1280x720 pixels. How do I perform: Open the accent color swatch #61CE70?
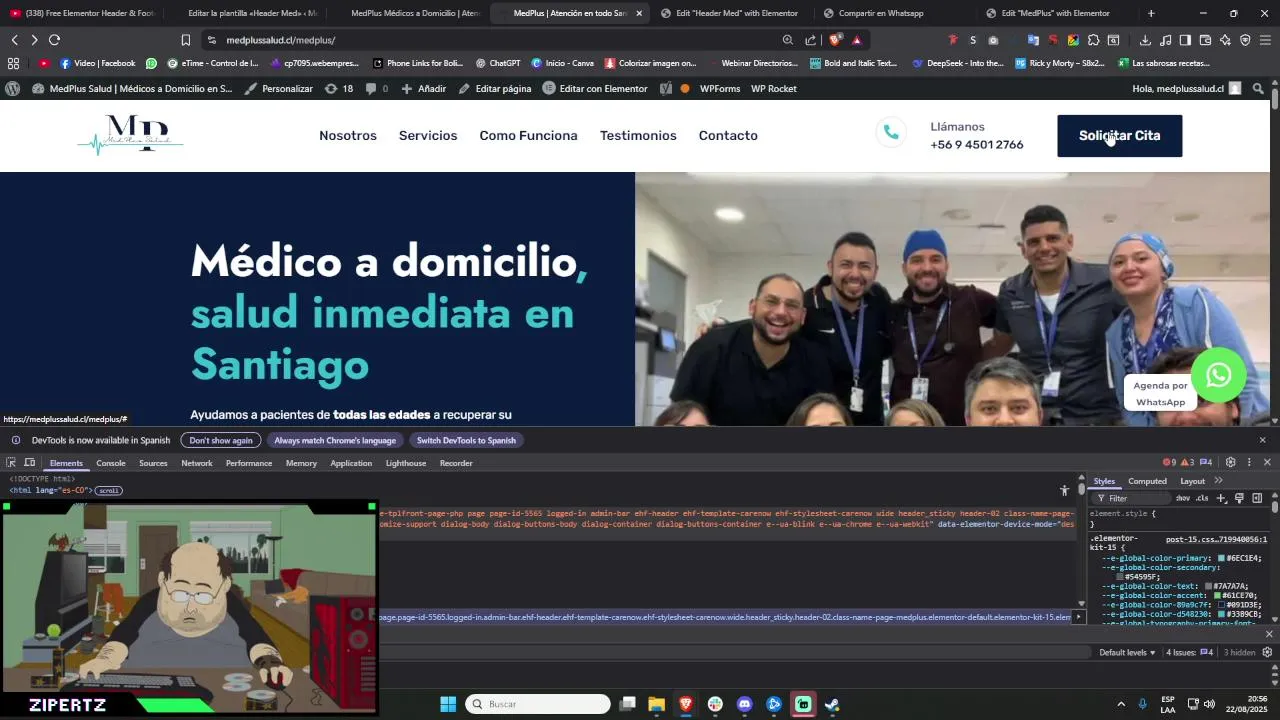coord(1217,595)
